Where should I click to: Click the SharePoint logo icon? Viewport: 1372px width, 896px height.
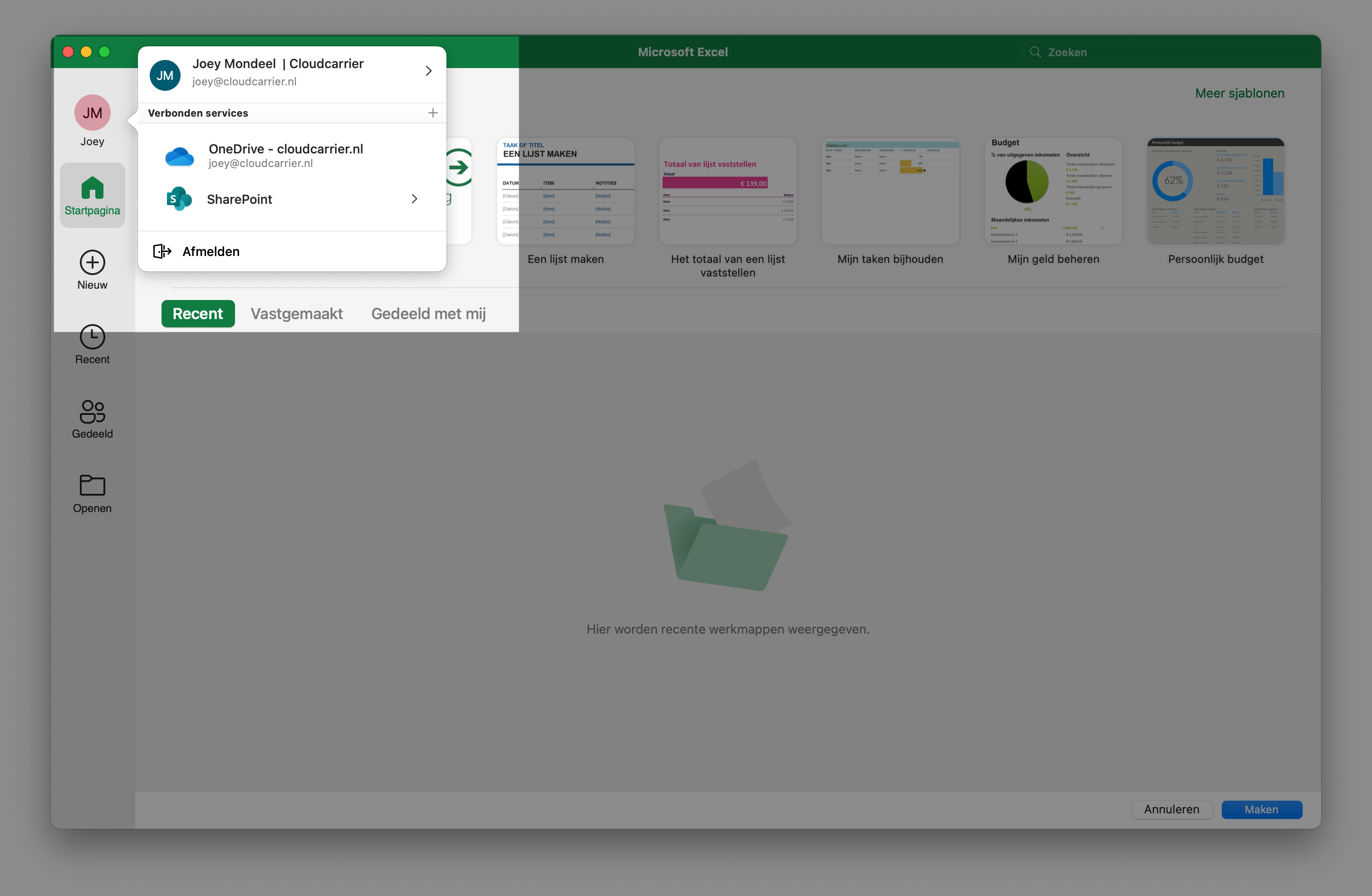179,199
